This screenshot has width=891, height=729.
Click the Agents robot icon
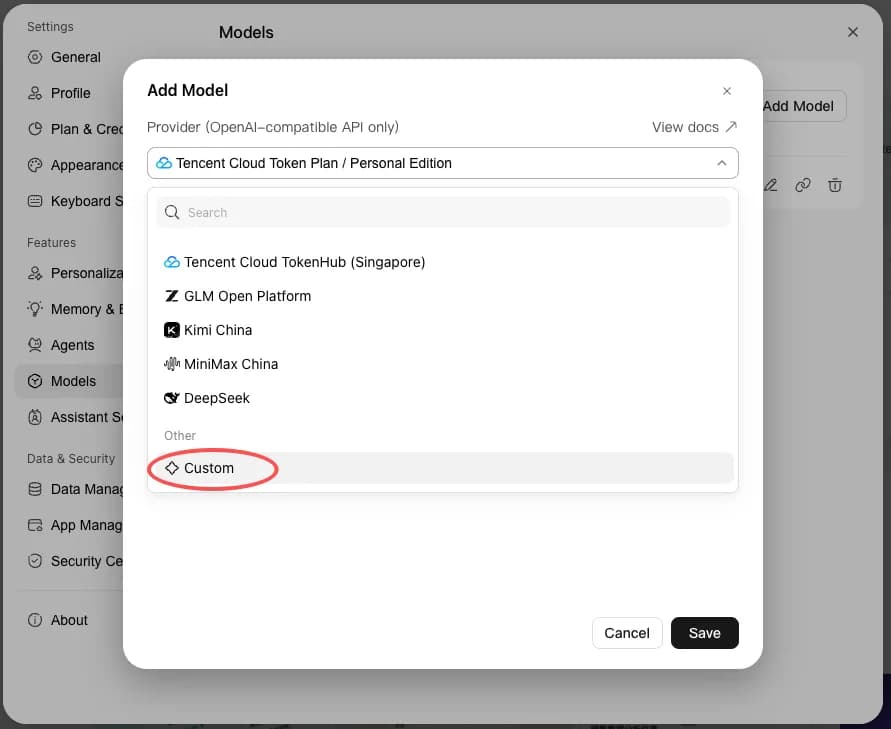point(35,345)
